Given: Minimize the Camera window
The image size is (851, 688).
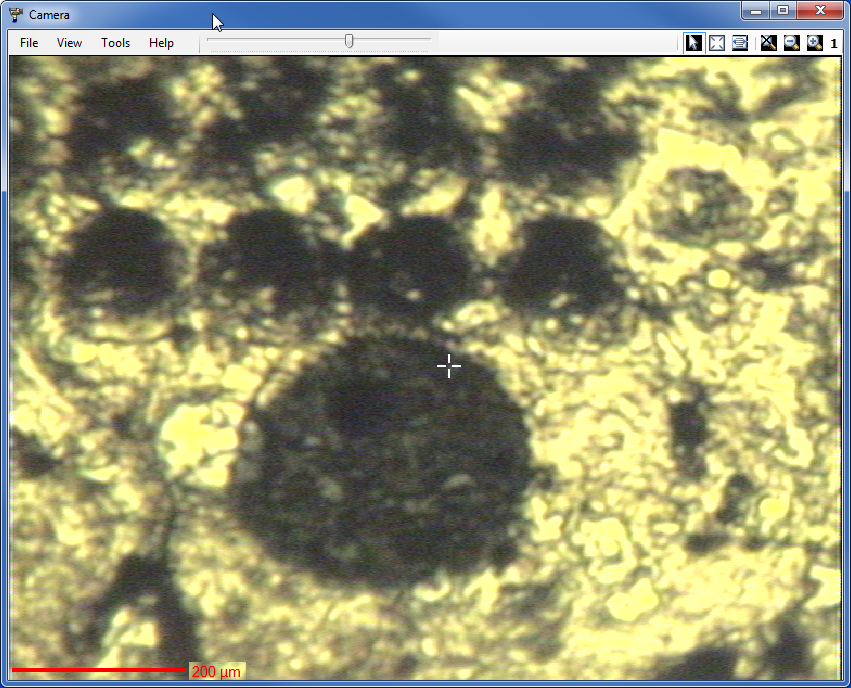Looking at the screenshot, I should click(x=756, y=10).
